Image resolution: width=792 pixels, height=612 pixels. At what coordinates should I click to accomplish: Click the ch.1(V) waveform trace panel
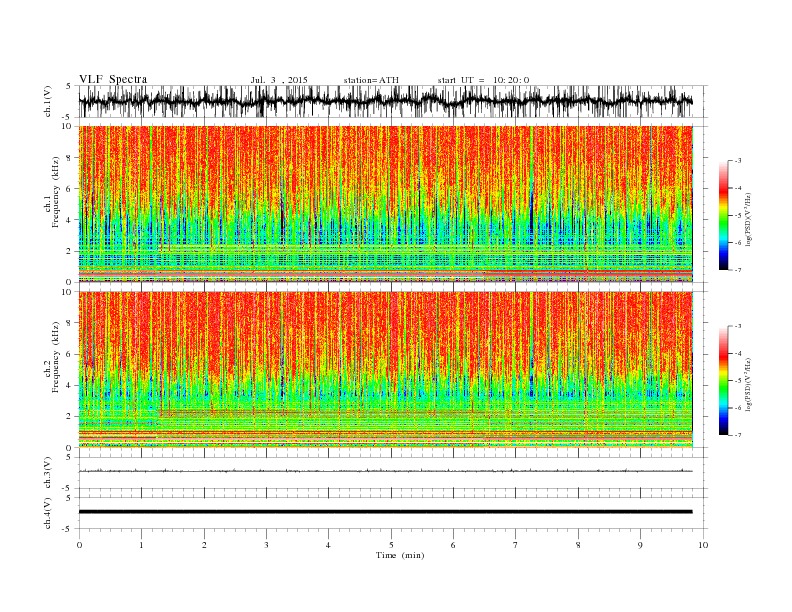(393, 101)
